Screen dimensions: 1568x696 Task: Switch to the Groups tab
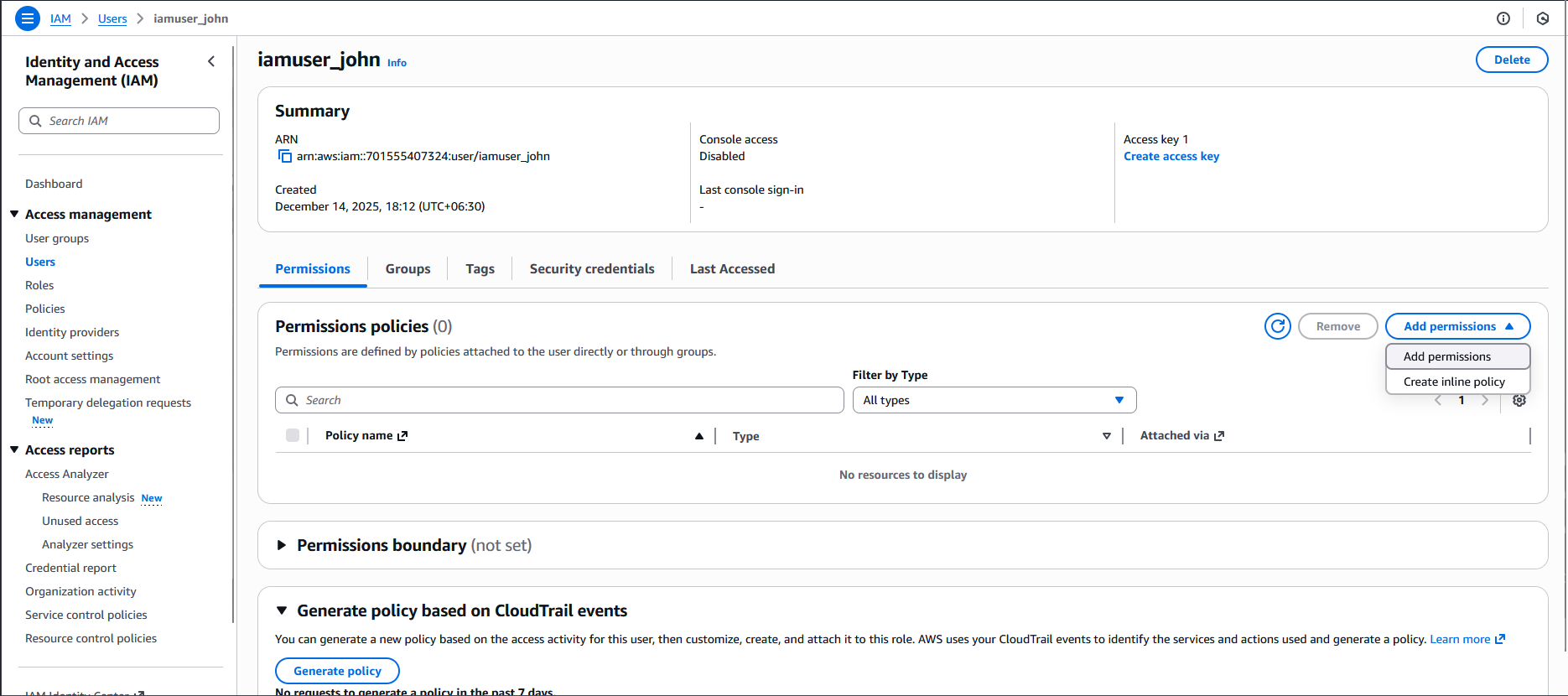pos(408,268)
